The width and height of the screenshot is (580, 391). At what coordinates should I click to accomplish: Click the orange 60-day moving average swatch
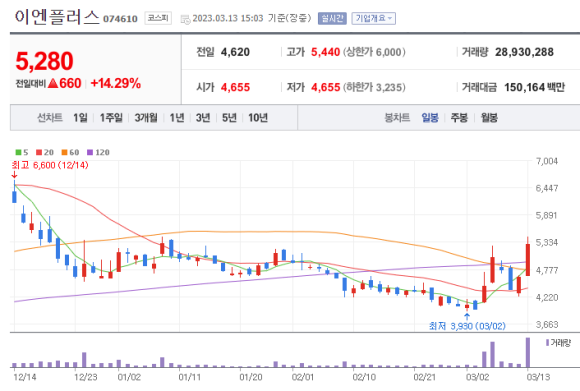pyautogui.click(x=64, y=152)
